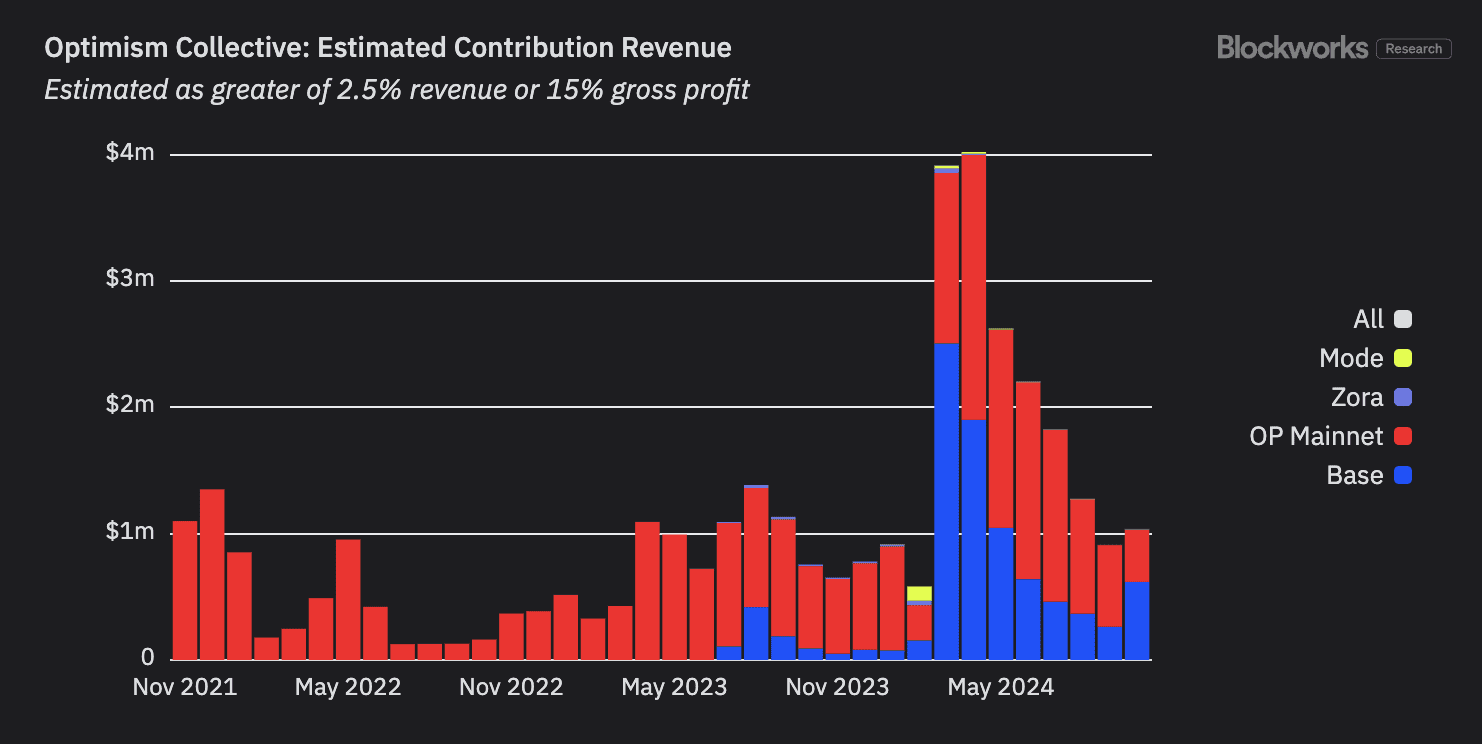Select the Base legend label
The width and height of the screenshot is (1482, 744).
1355,476
